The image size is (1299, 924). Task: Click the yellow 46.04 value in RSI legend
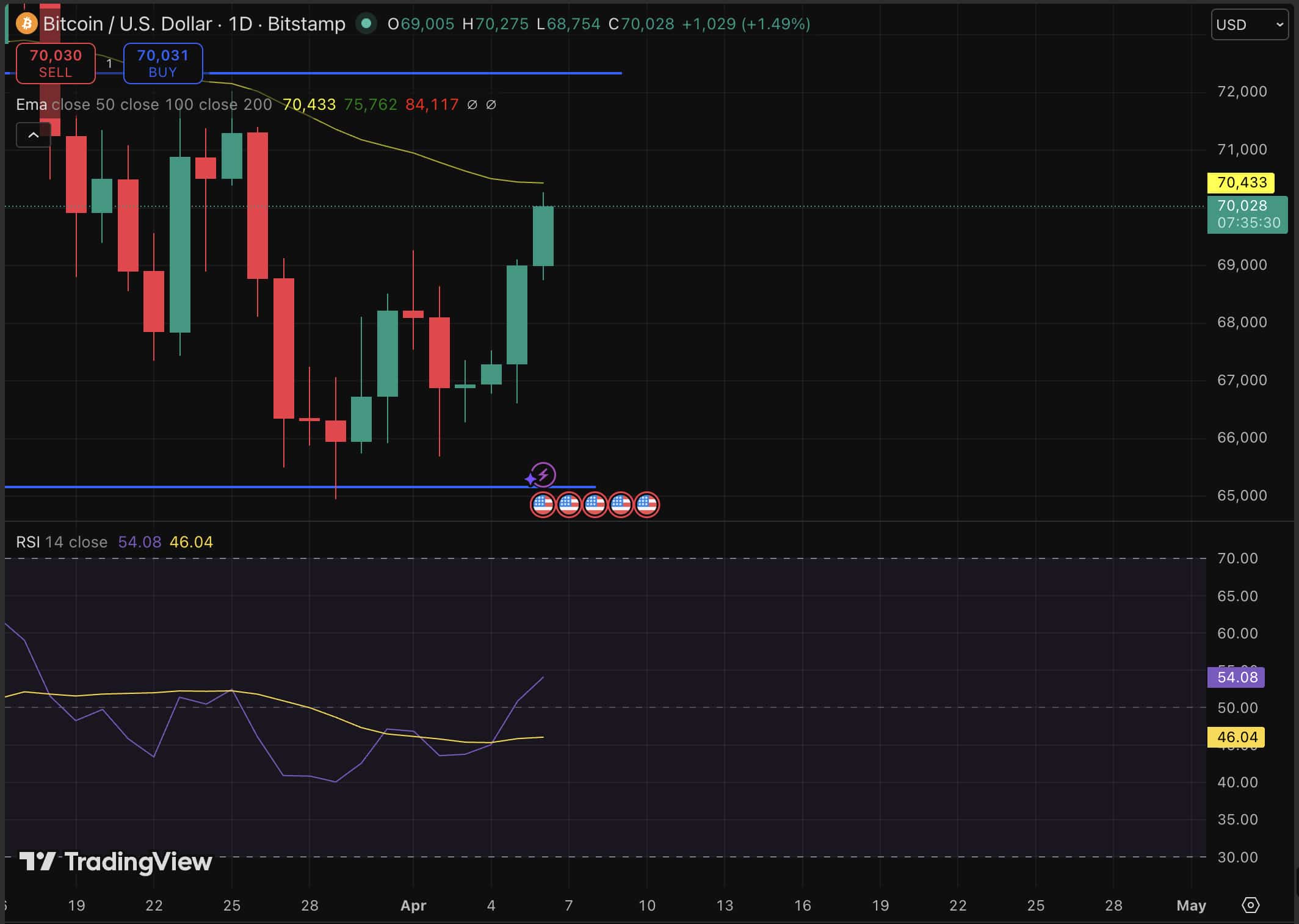click(x=191, y=542)
